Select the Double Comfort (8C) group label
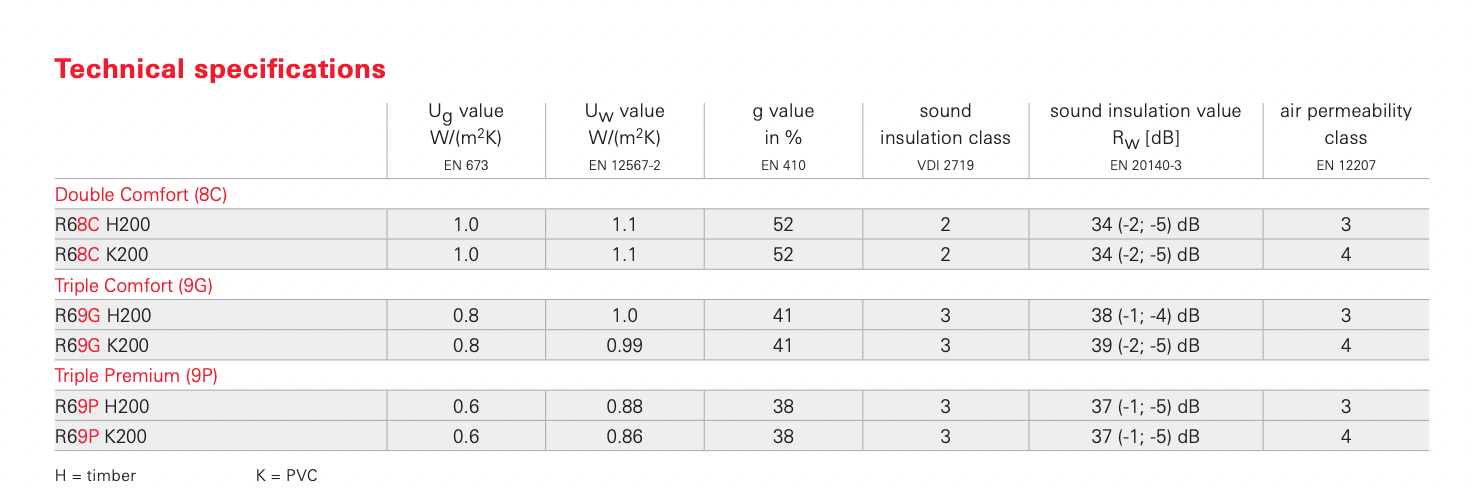The width and height of the screenshot is (1470, 490). coord(141,195)
